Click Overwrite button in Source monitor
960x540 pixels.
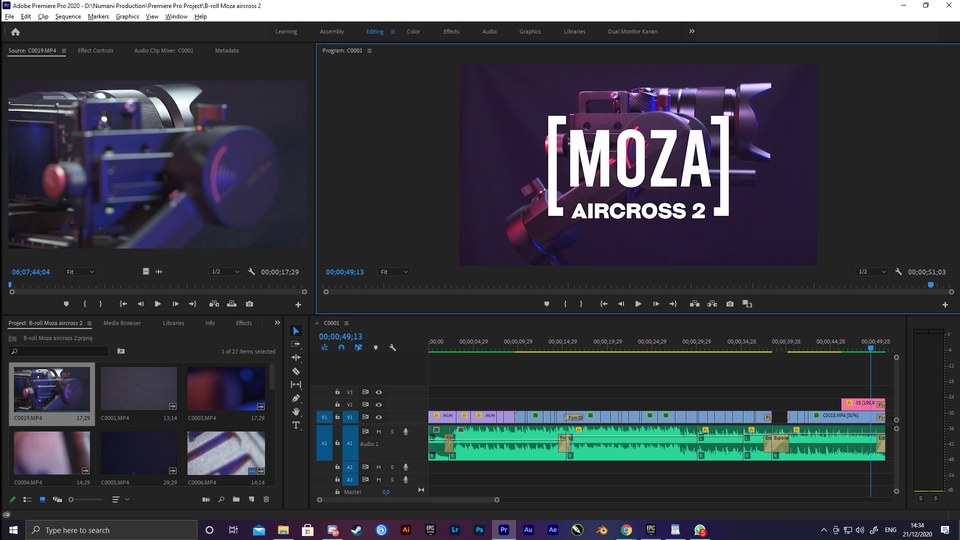click(x=231, y=304)
